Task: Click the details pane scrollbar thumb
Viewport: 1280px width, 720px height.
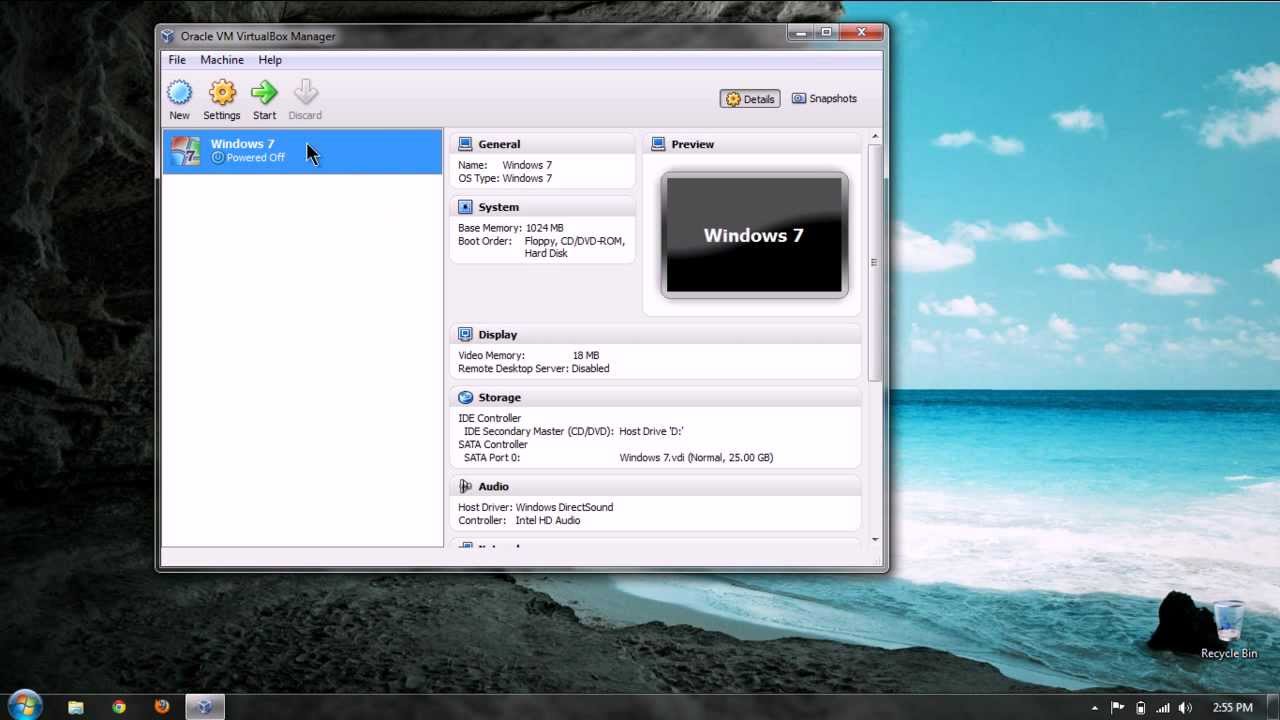Action: [x=875, y=262]
